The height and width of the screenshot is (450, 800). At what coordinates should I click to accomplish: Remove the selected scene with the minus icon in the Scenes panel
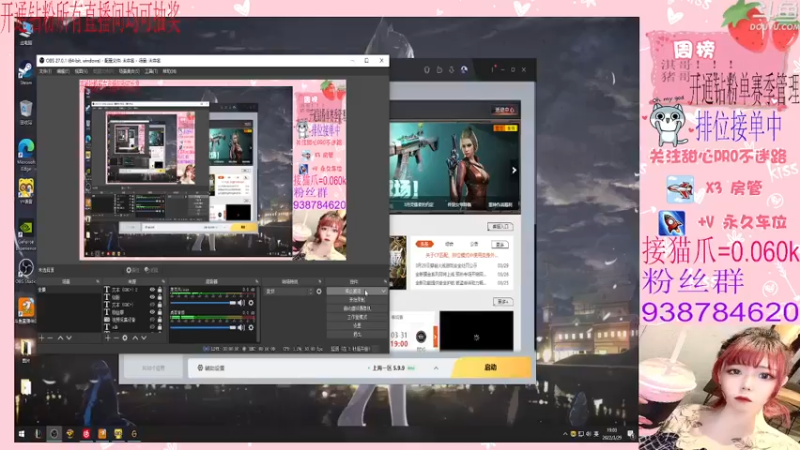click(x=50, y=338)
